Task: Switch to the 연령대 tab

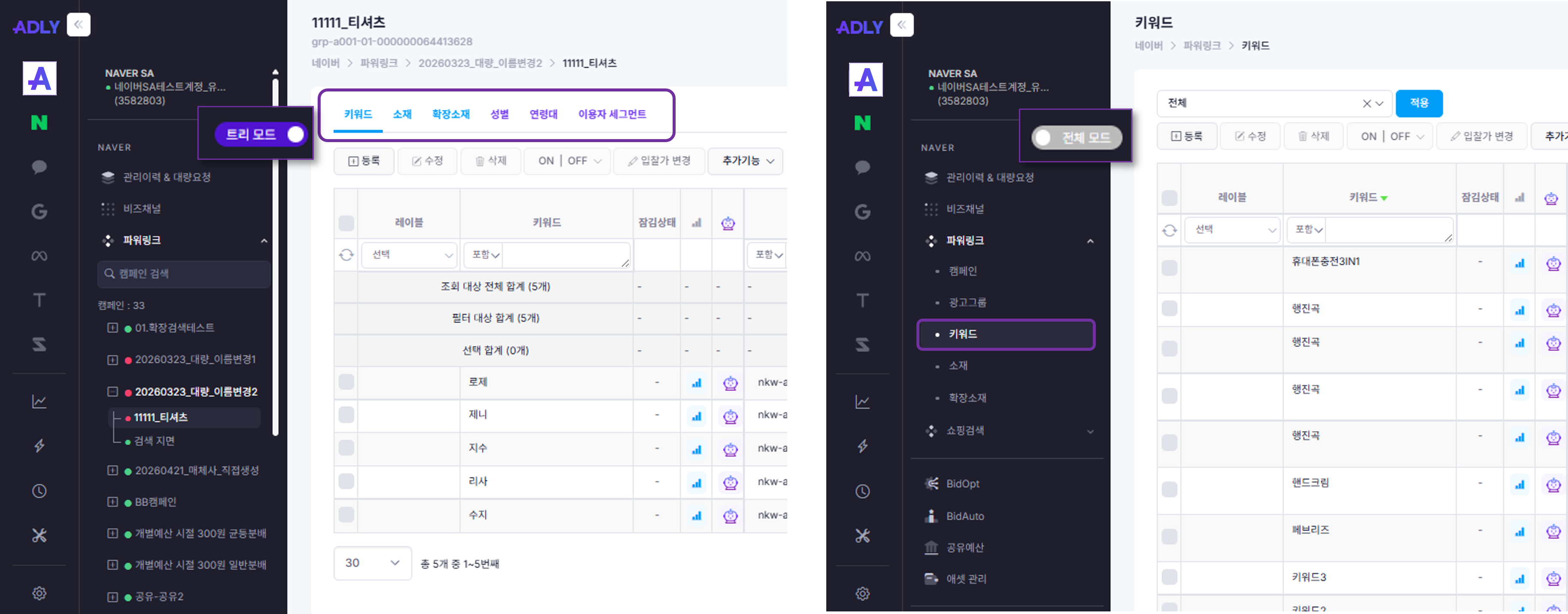Action: click(543, 114)
